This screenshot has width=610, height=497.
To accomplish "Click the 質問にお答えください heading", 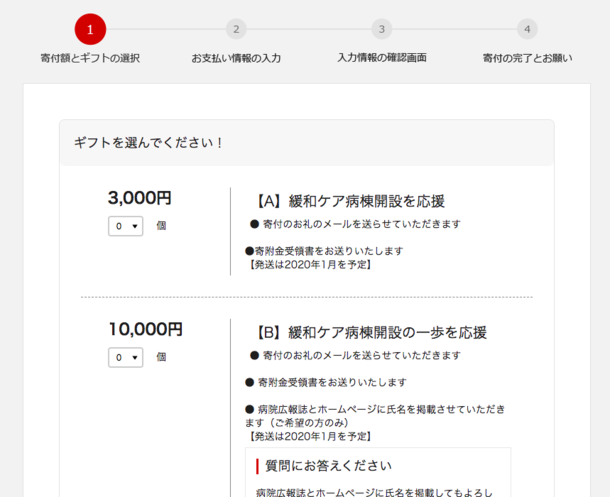I will (328, 466).
